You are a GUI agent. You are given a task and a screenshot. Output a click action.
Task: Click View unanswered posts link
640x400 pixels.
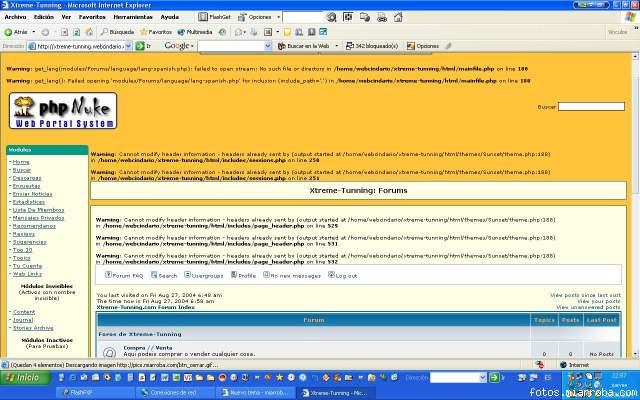click(588, 307)
